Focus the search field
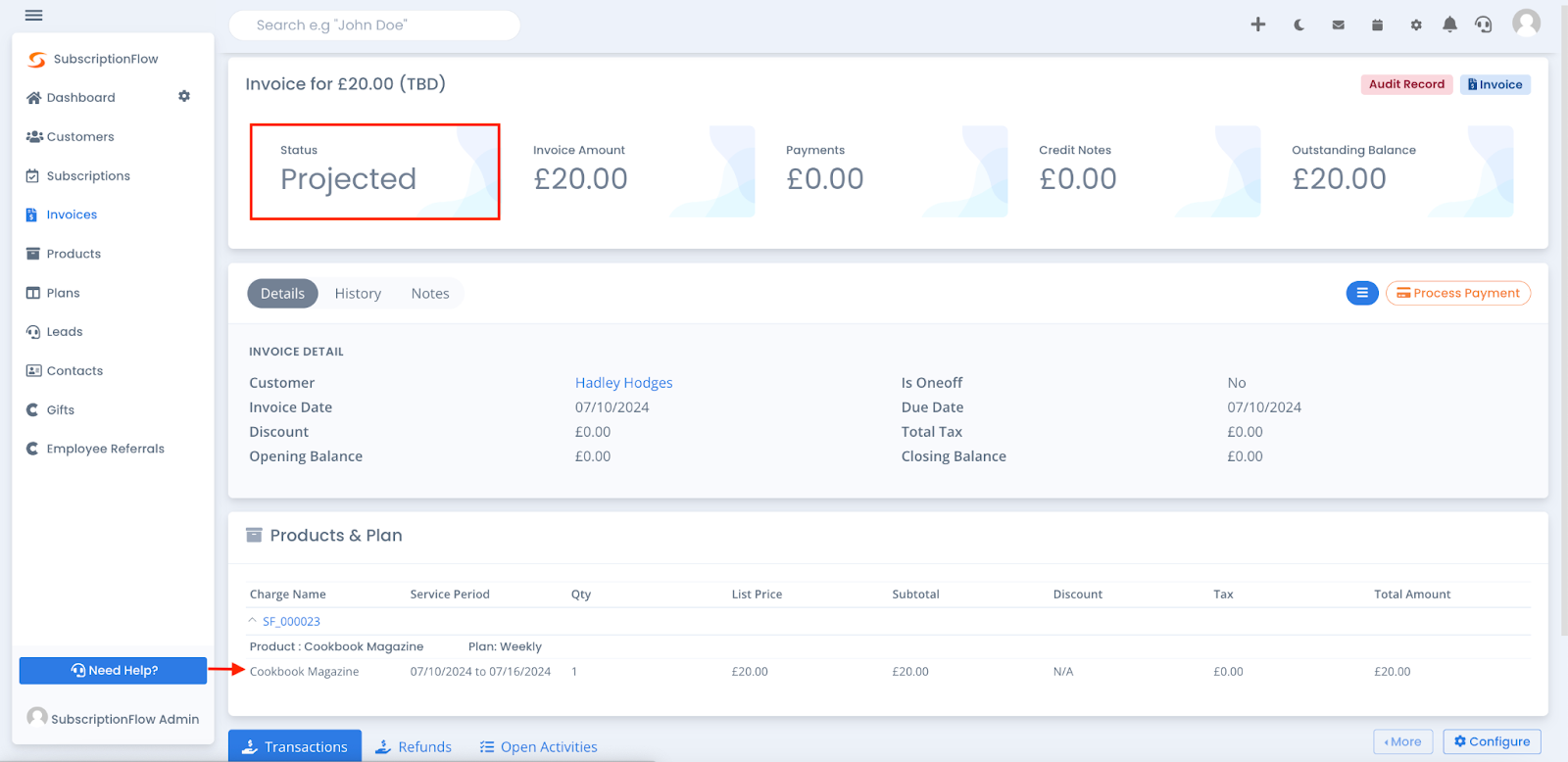The image size is (1568, 762). point(374,25)
